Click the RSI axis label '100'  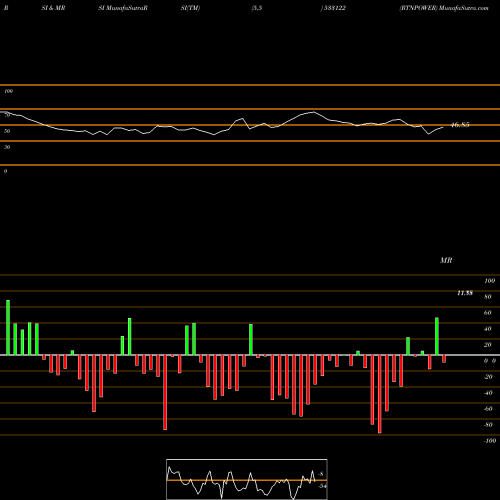tap(9, 91)
